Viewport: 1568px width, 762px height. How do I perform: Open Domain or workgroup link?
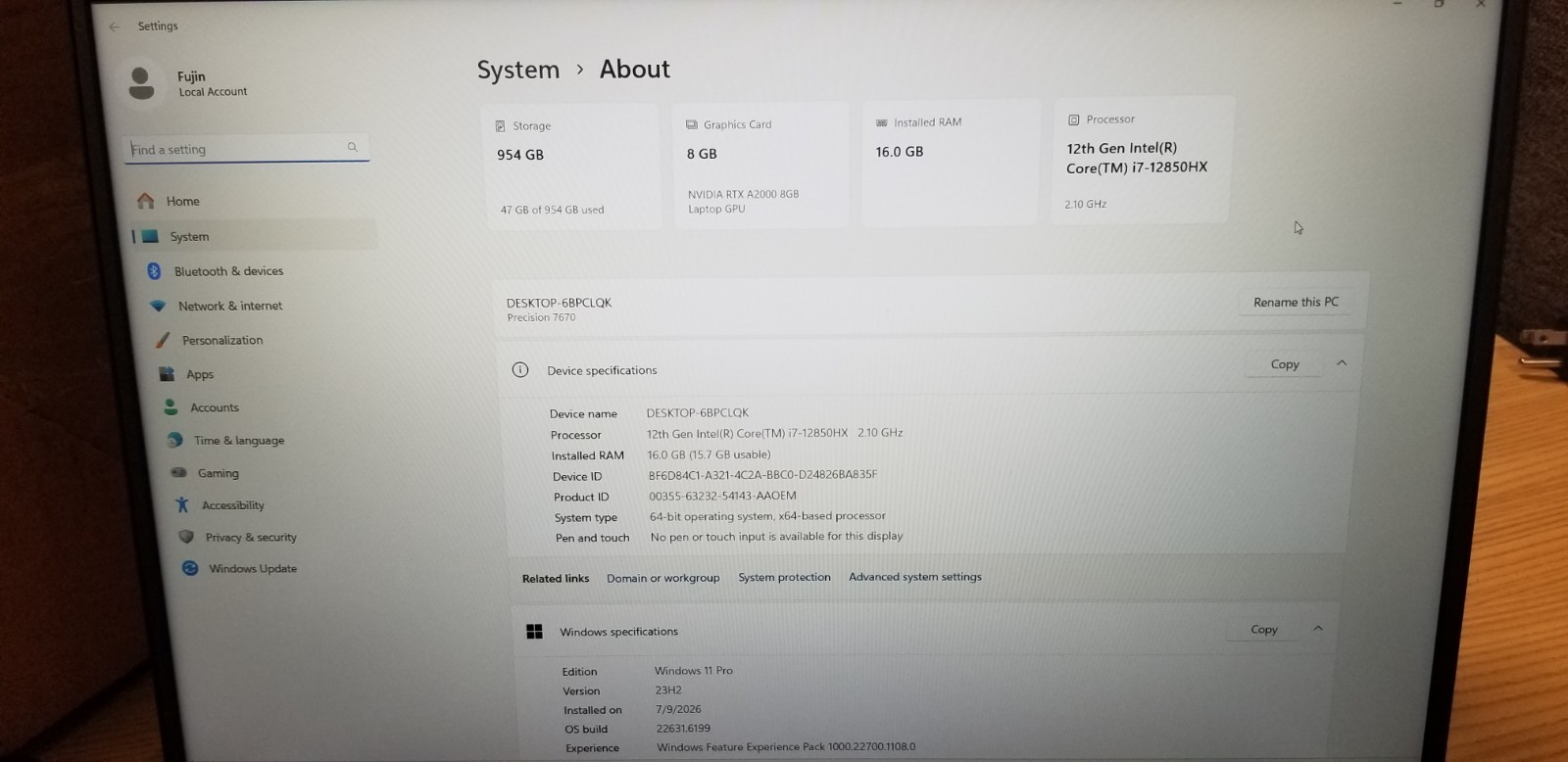tap(662, 578)
